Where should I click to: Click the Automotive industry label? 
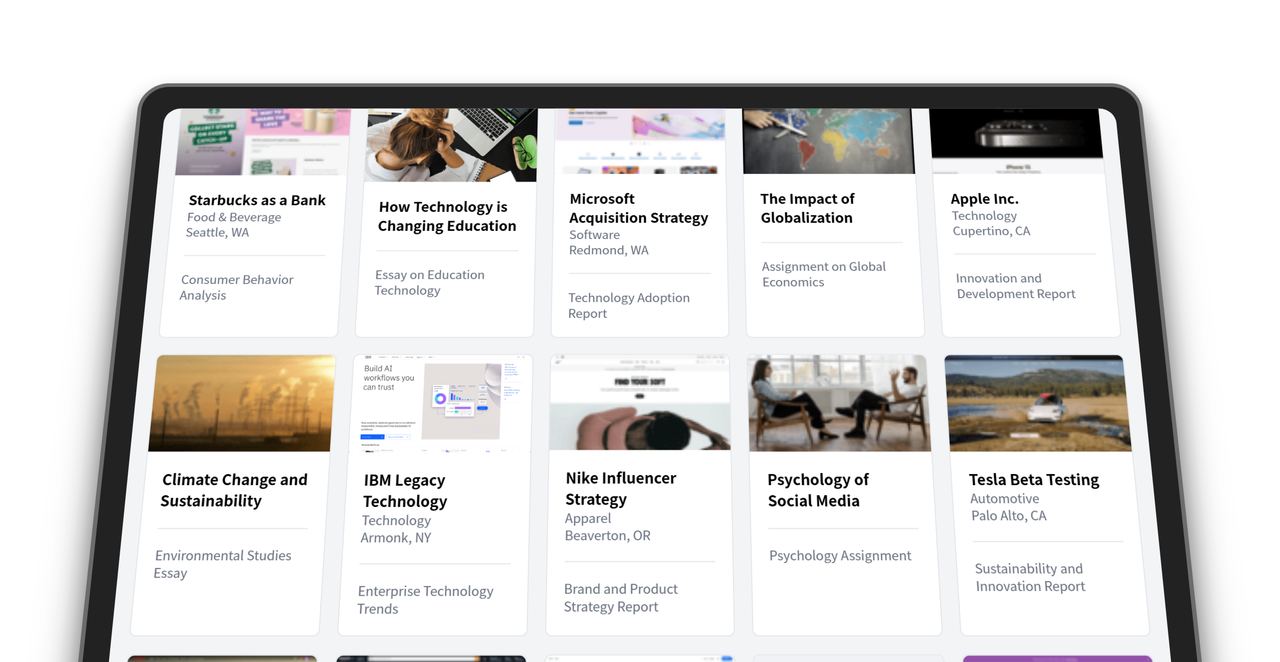pos(1005,499)
